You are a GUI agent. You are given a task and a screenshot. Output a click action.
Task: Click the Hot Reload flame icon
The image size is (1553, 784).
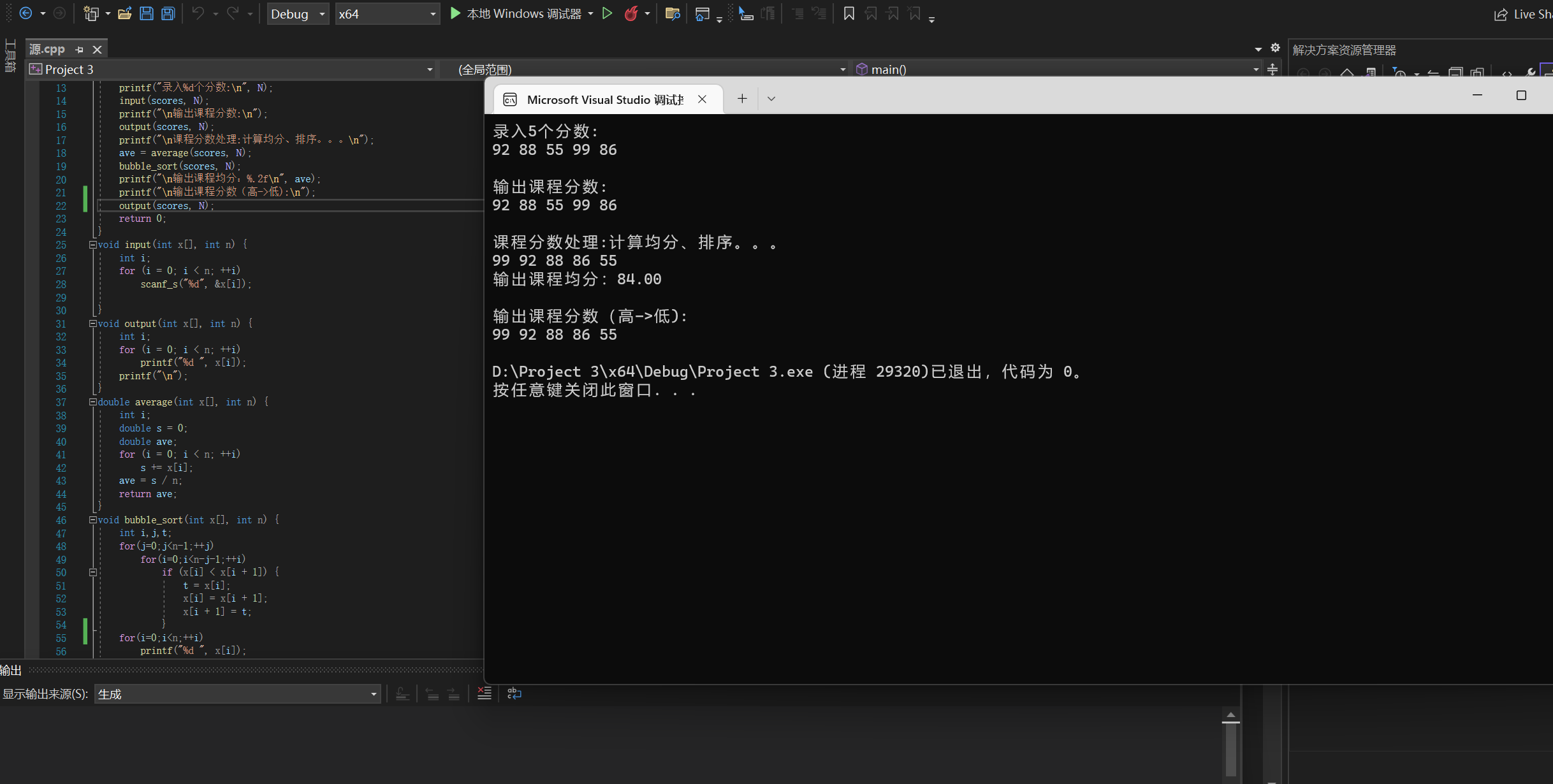coord(631,13)
